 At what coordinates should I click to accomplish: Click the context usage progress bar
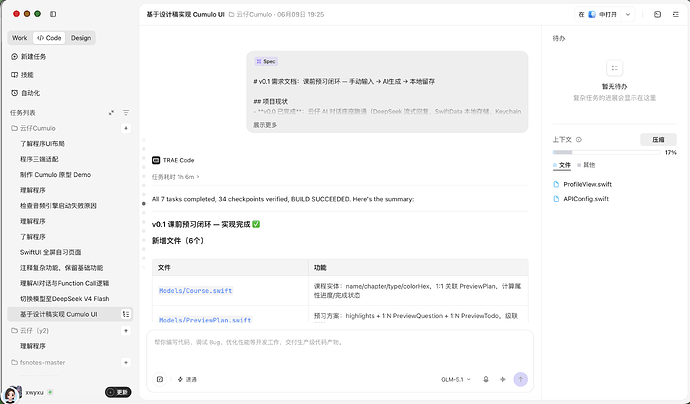(606, 152)
